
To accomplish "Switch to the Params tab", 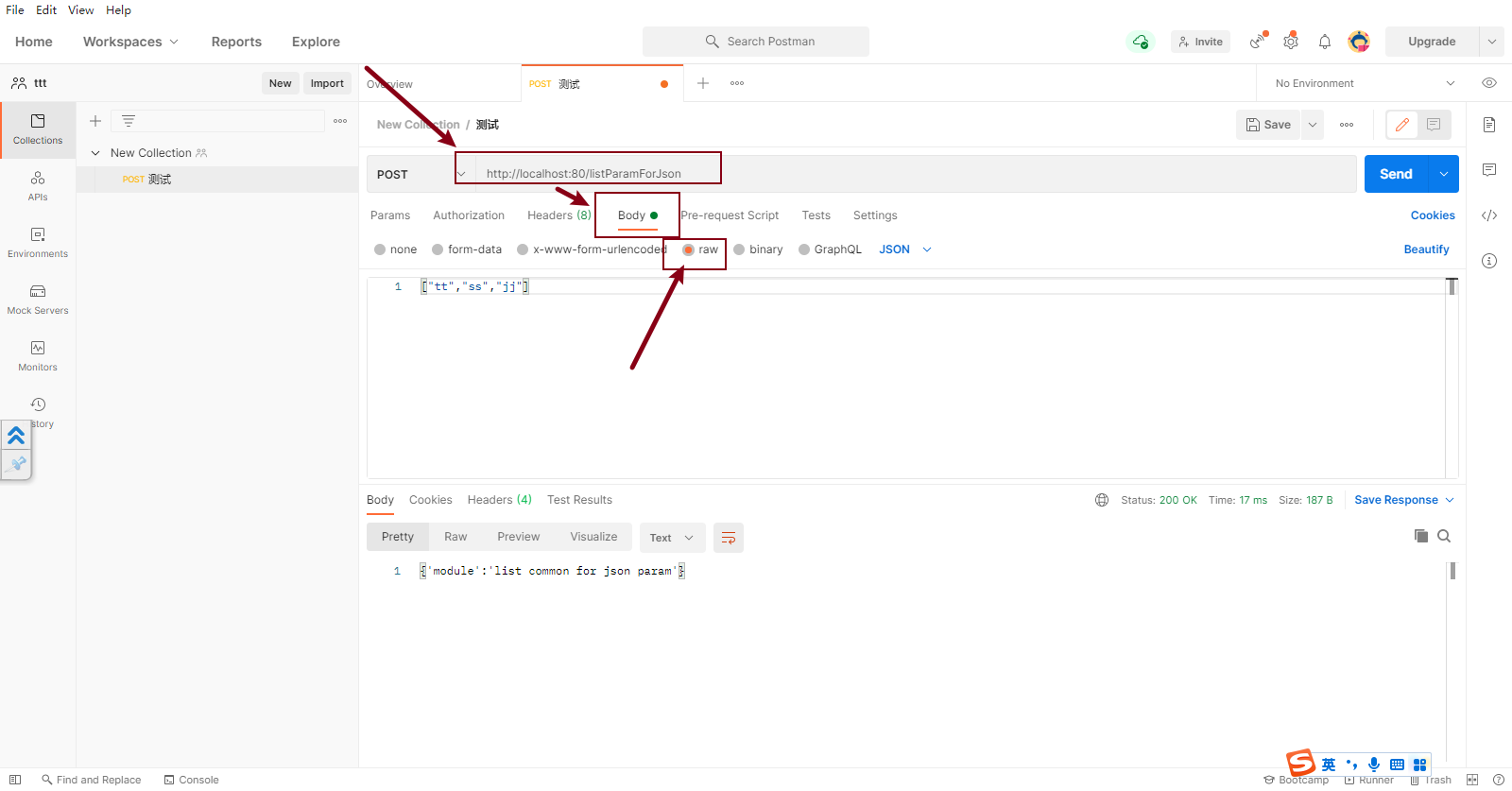I will click(x=390, y=215).
